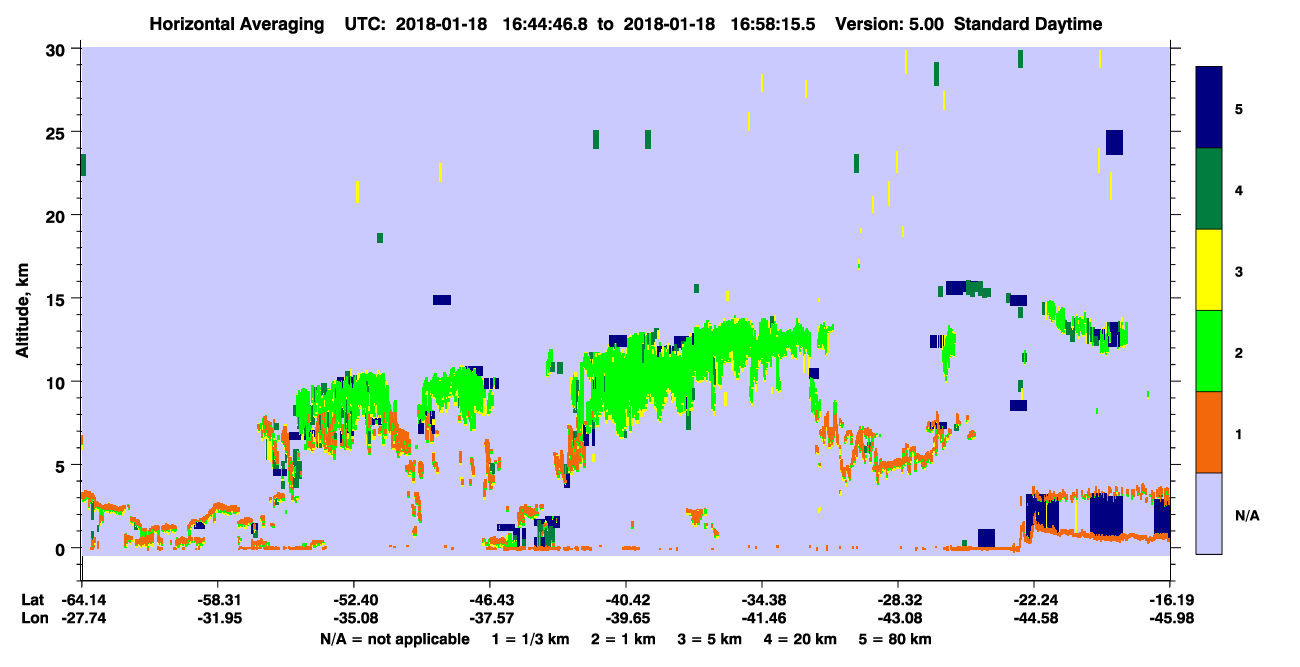Click latitude value '-46.43'
This screenshot has height=667, width=1300.
tap(490, 600)
